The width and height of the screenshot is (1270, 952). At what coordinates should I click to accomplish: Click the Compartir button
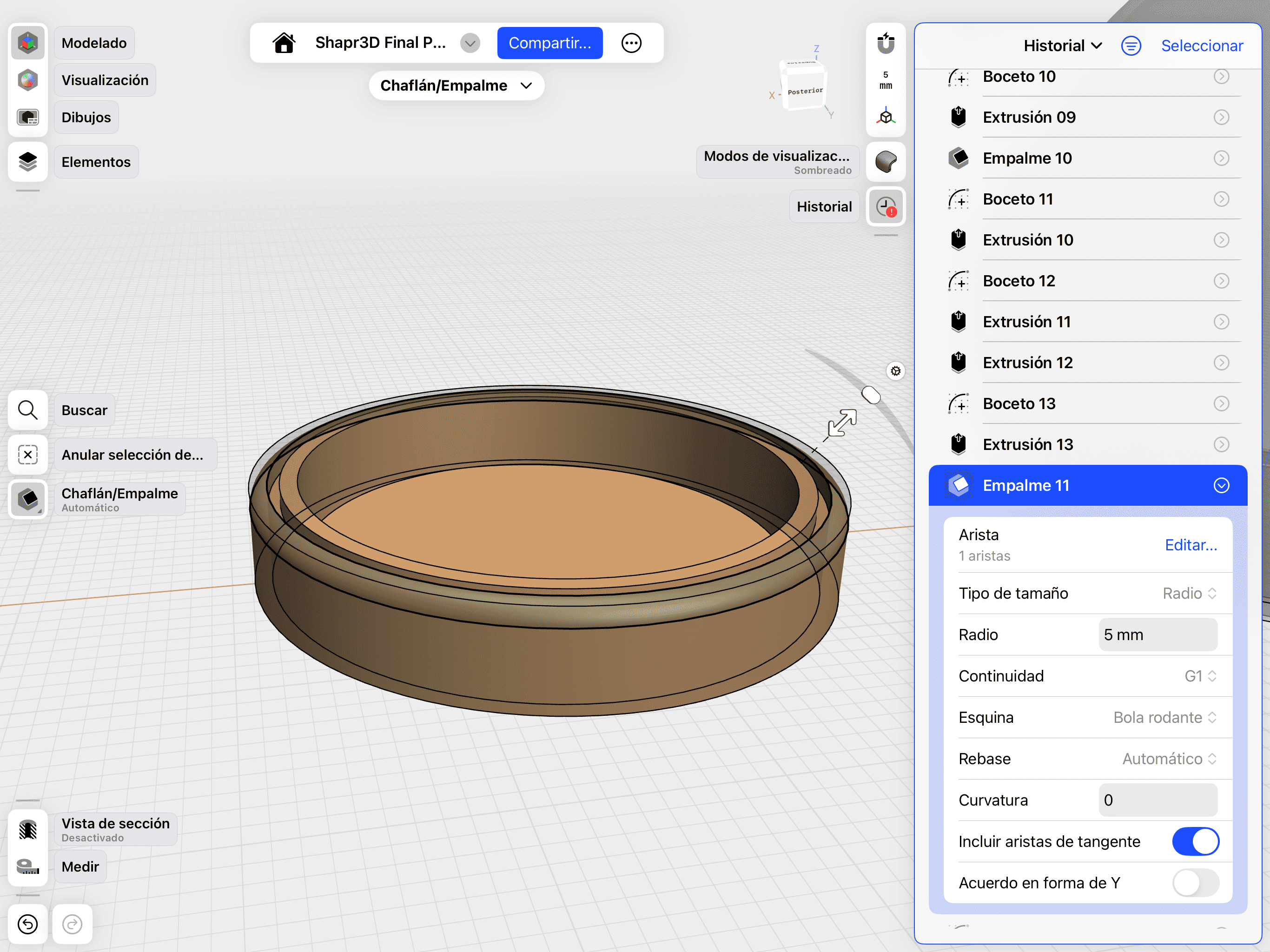549,43
